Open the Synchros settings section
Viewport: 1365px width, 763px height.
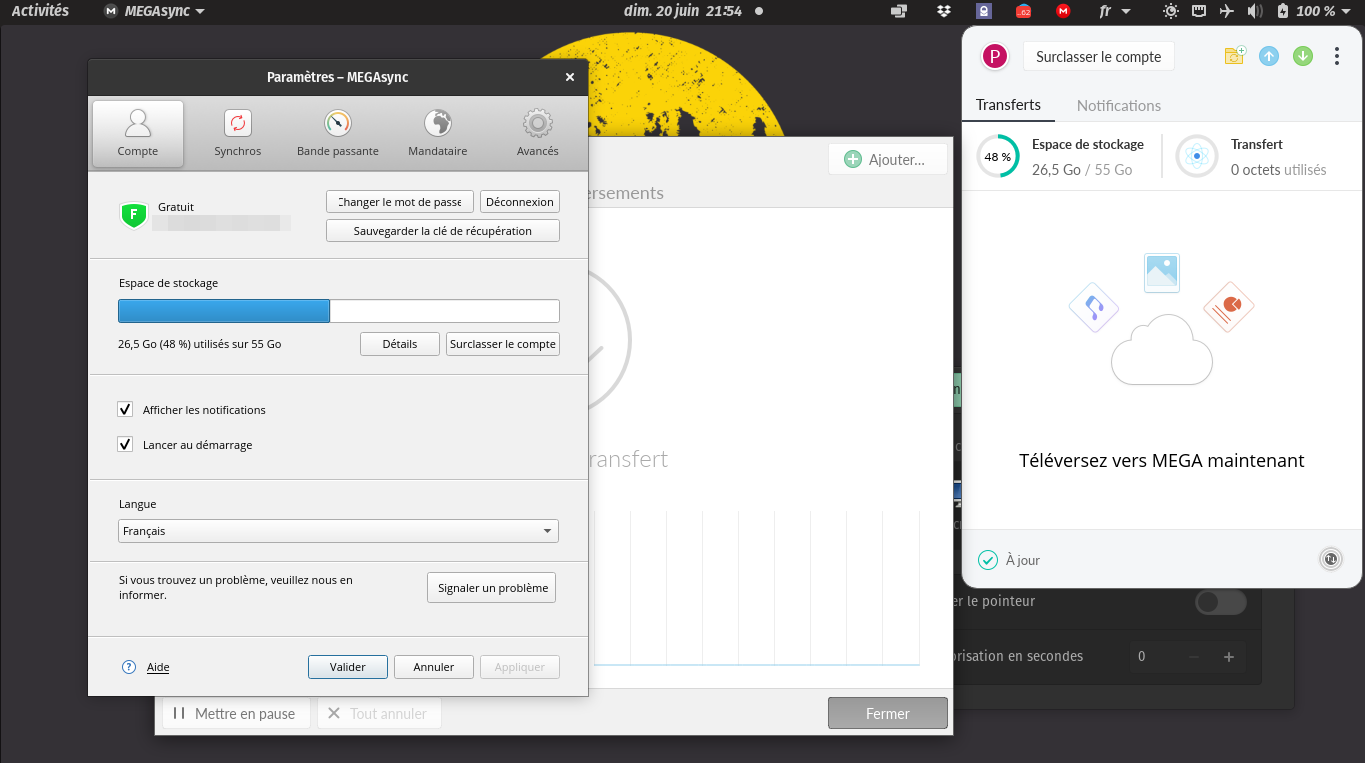click(237, 134)
